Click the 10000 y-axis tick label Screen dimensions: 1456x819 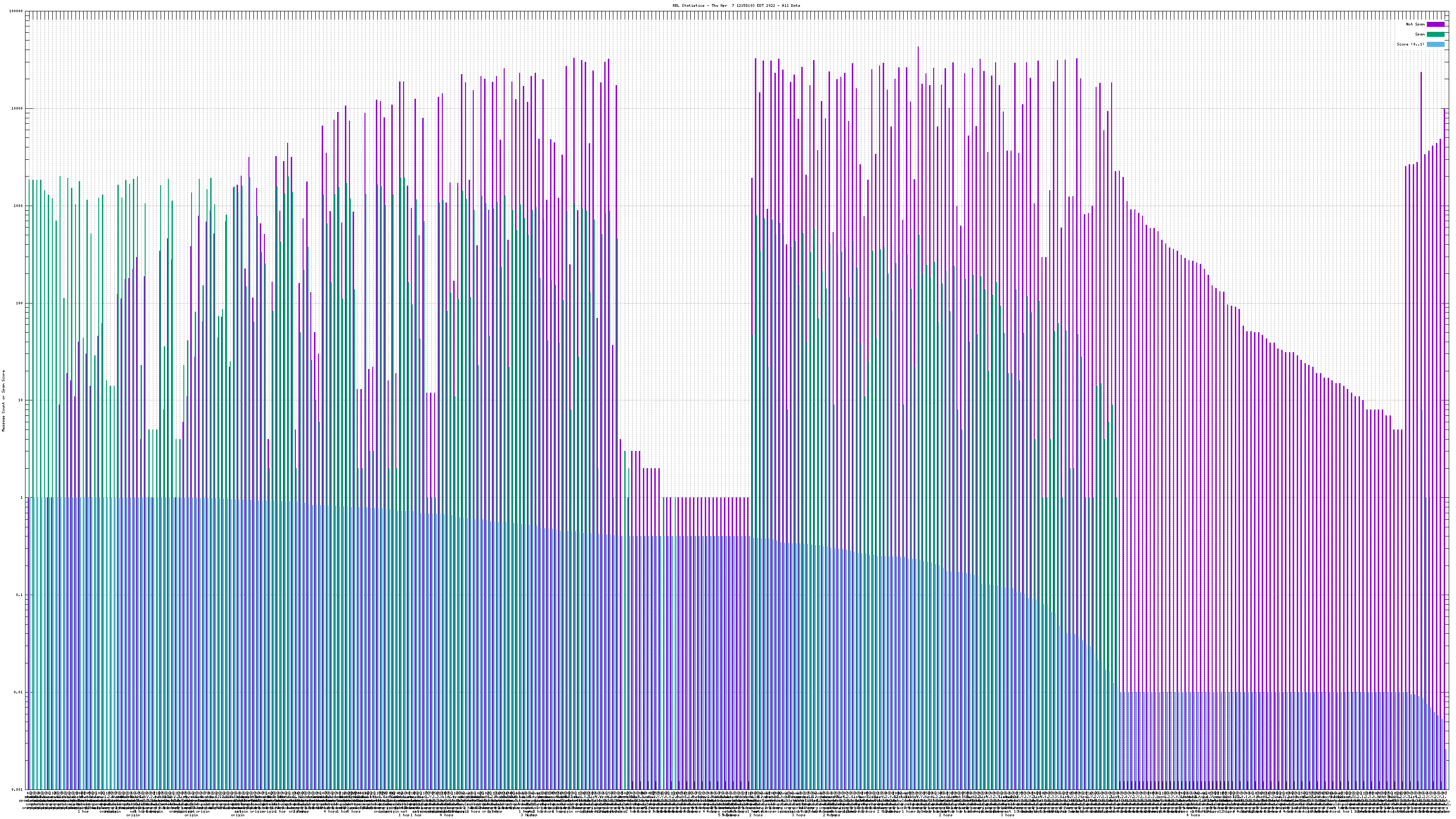(18, 109)
